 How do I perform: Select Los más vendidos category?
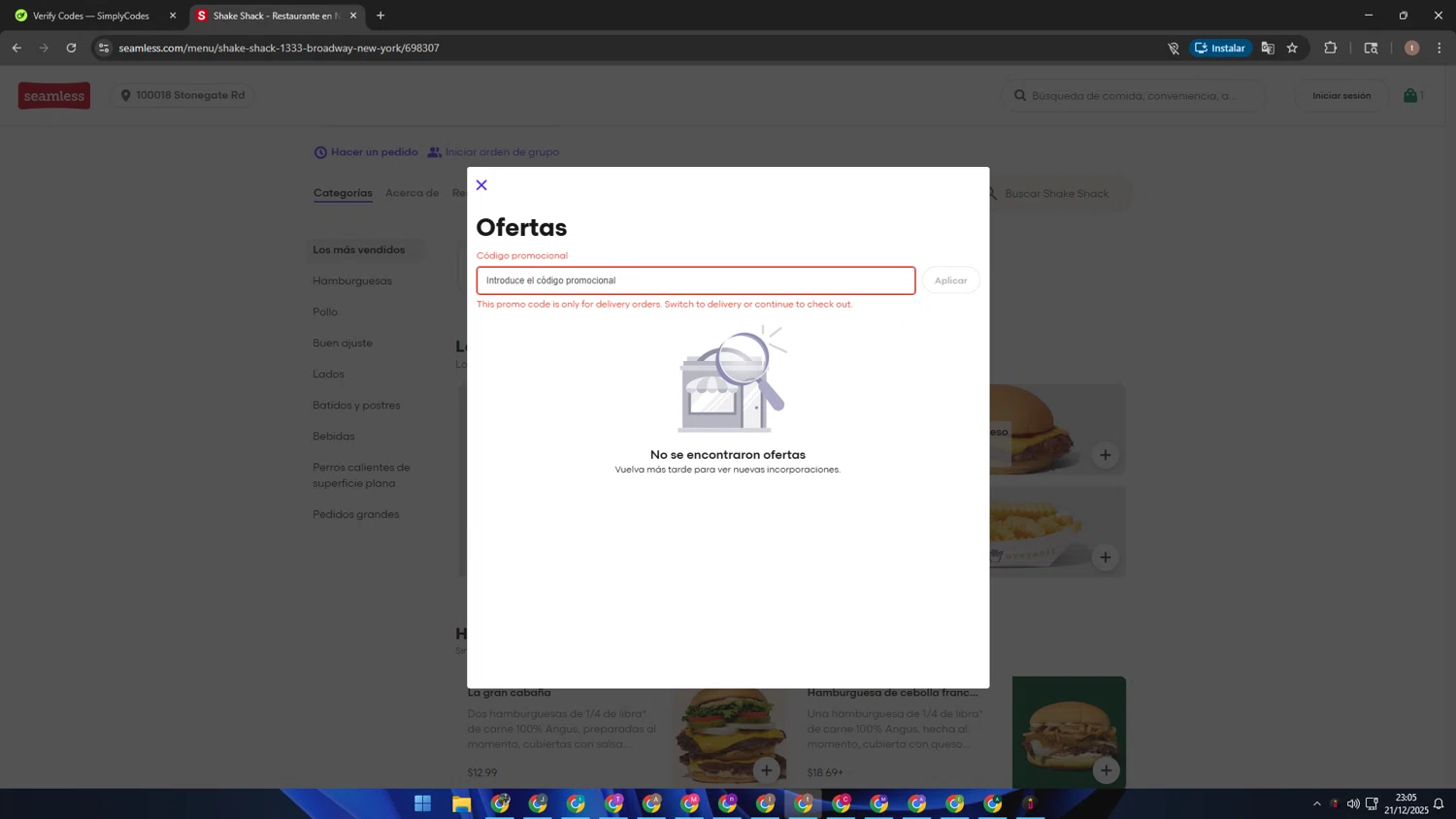[366, 249]
